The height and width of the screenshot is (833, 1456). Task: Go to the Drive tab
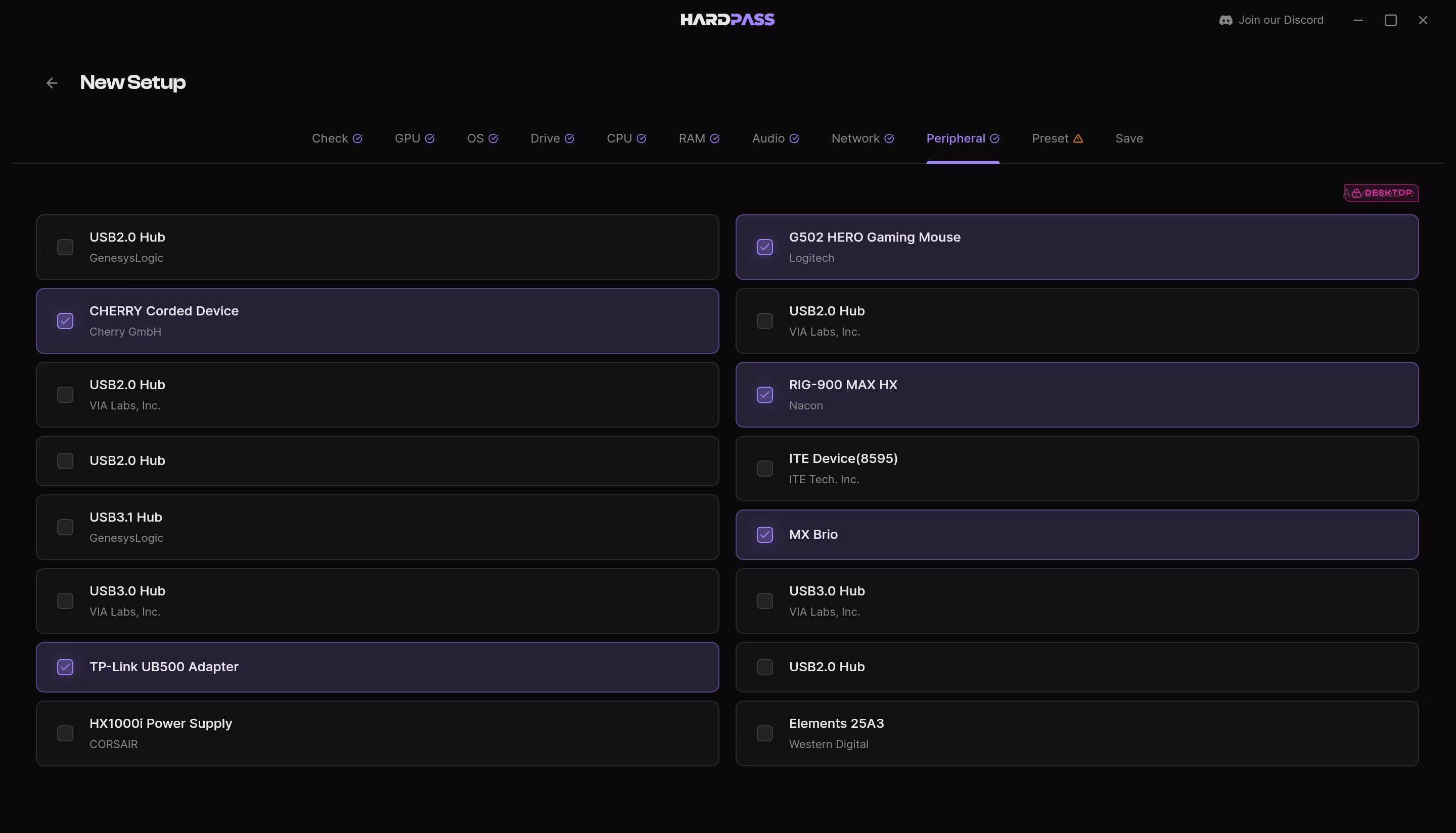pyautogui.click(x=552, y=138)
